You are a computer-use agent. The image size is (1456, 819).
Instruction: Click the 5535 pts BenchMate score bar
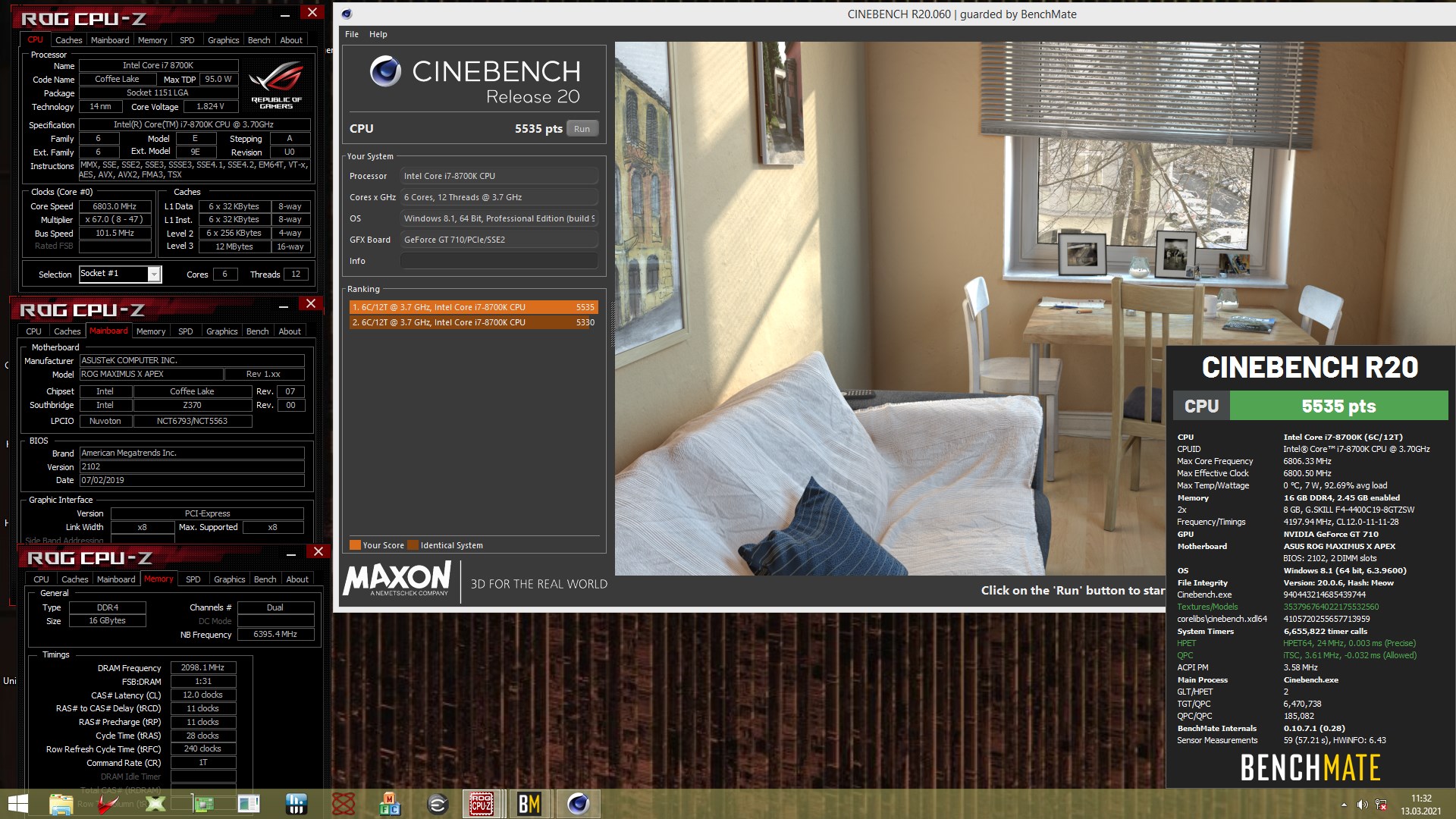click(1338, 406)
